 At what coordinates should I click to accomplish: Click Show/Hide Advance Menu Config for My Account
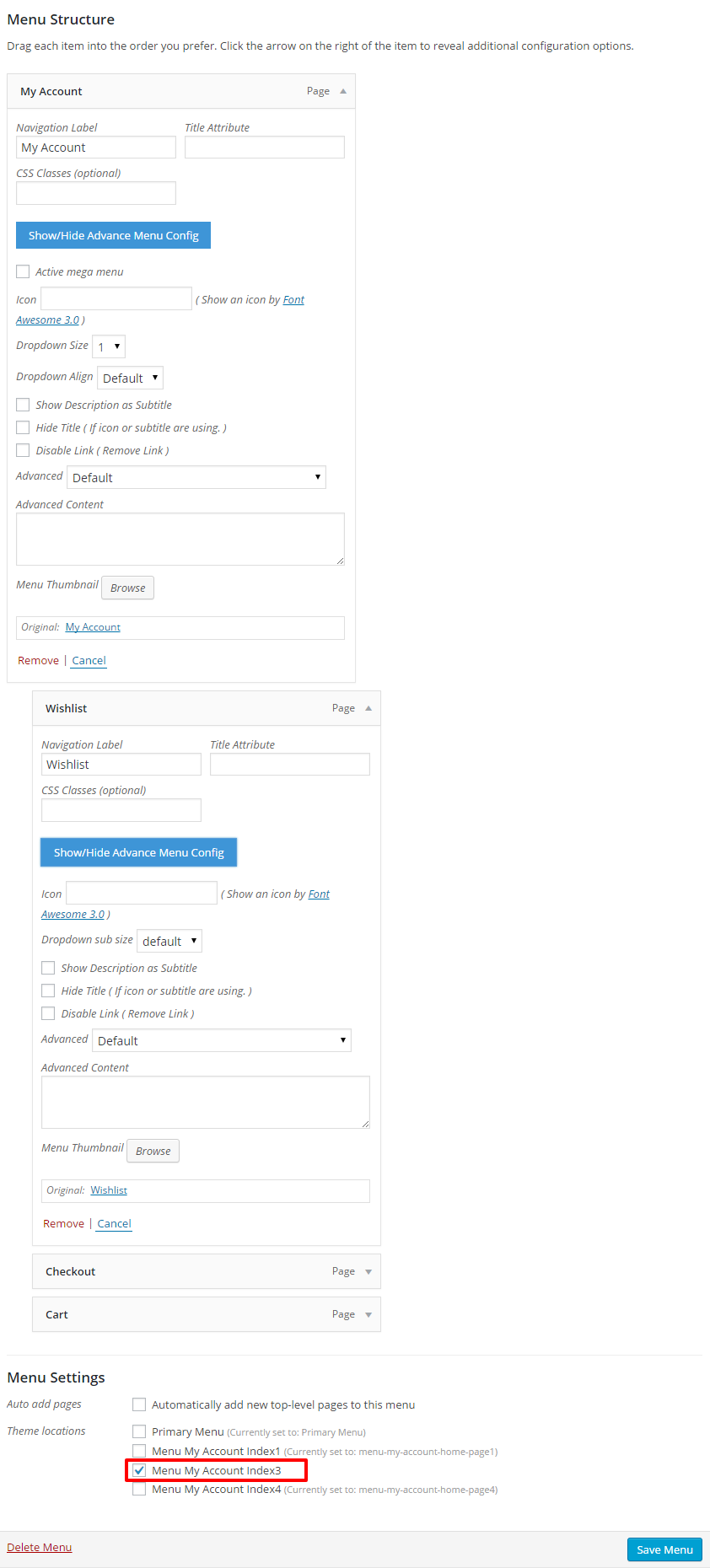coord(113,235)
